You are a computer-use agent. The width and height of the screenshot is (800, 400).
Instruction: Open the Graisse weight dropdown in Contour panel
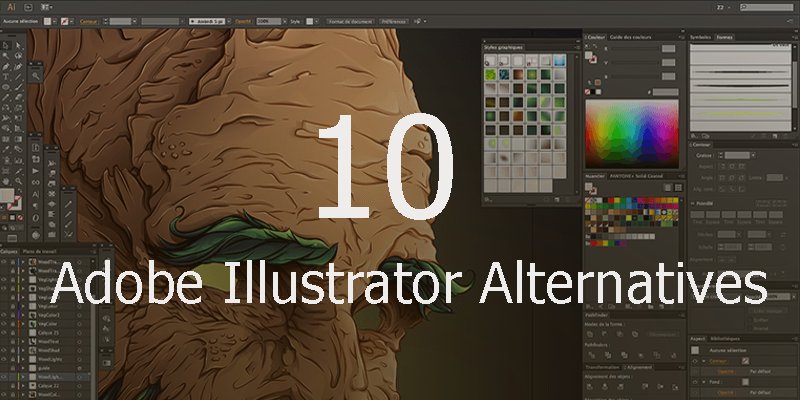(x=753, y=155)
